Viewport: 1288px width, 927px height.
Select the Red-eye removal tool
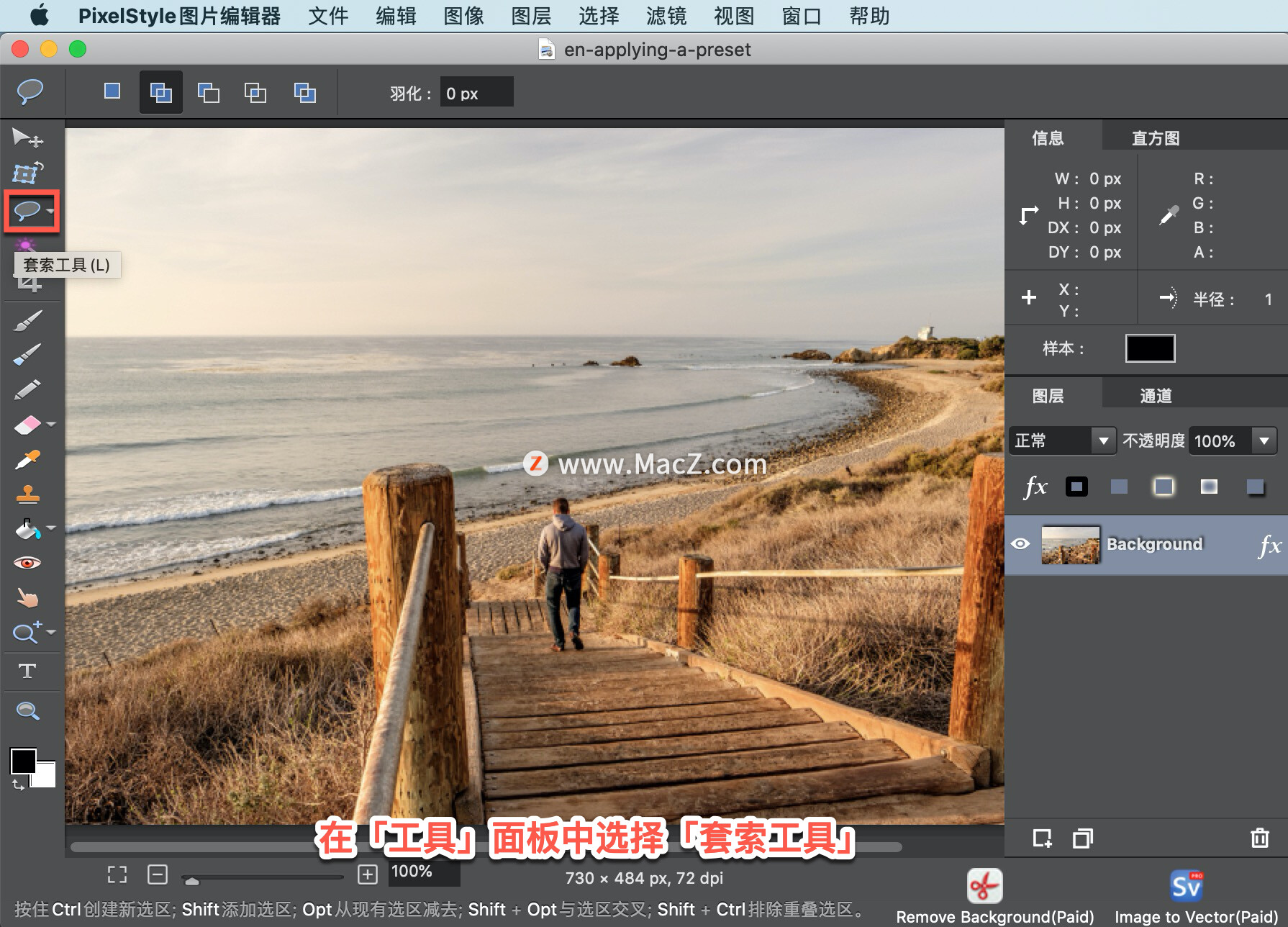(x=27, y=563)
